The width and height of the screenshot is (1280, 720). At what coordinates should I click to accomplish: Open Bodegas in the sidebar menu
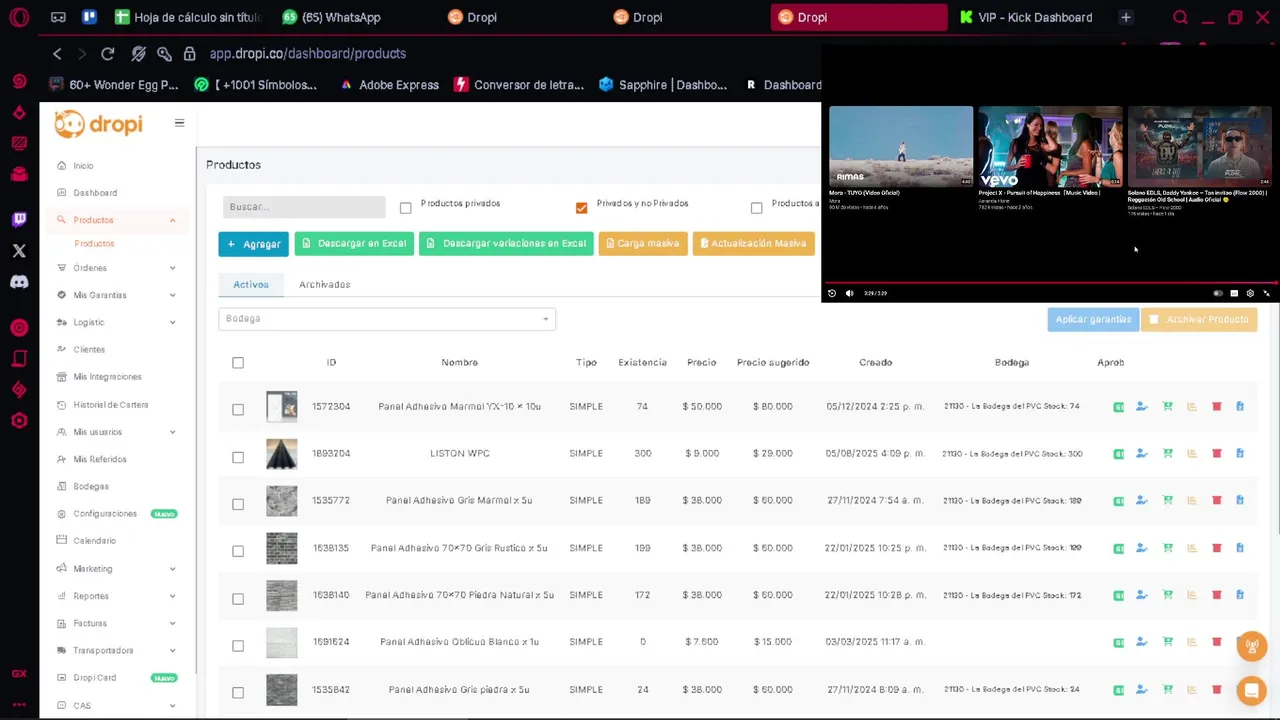pos(91,487)
